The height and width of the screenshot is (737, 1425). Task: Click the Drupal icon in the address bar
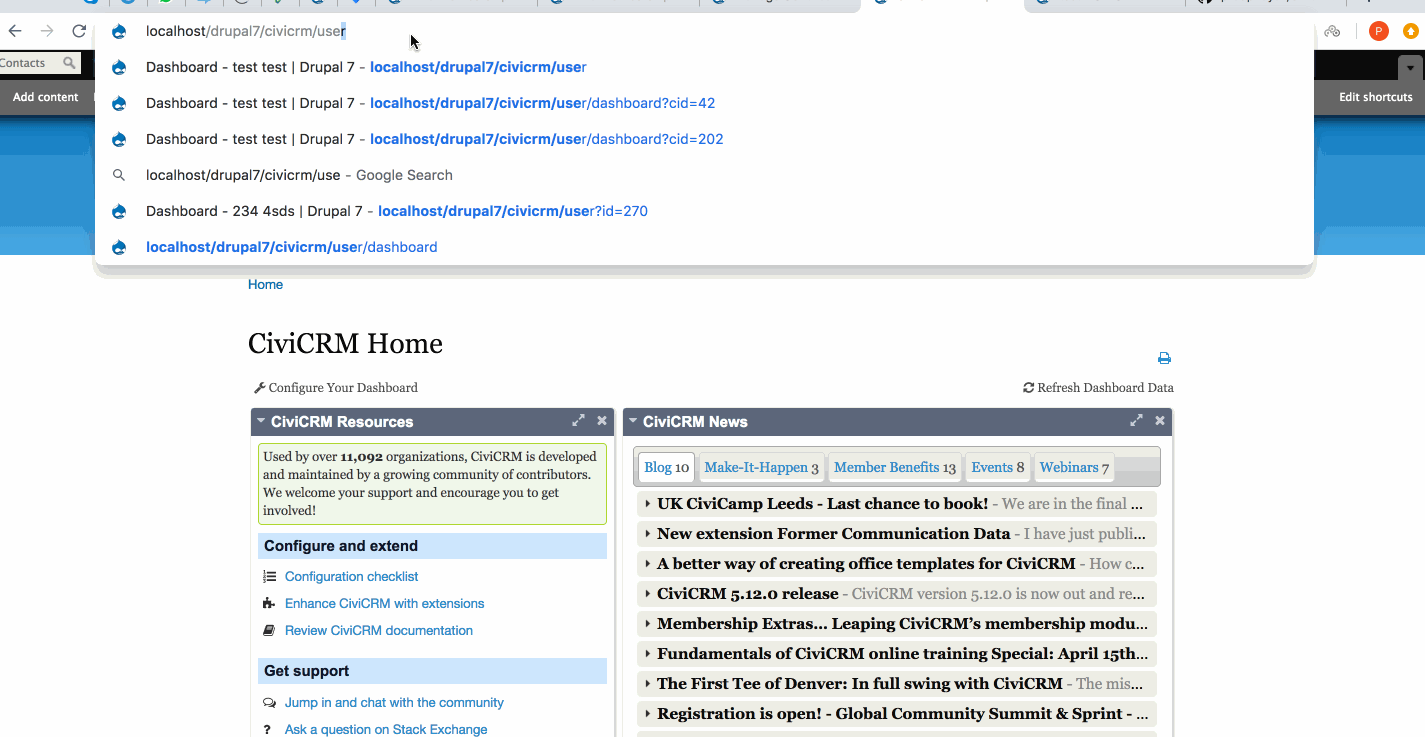click(x=119, y=31)
